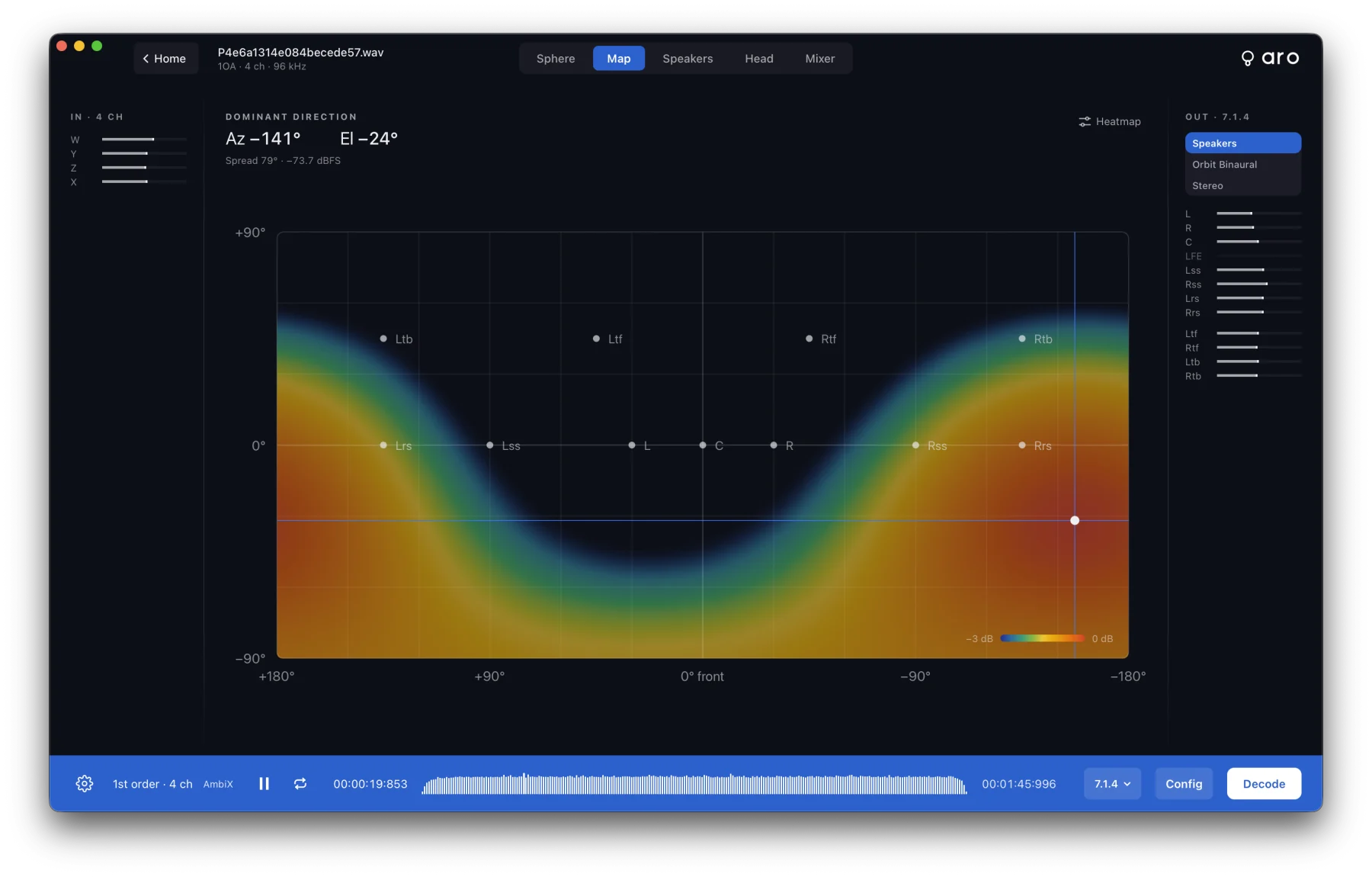This screenshot has height=877, width=1372.
Task: Select the Map tab
Action: 619,59
